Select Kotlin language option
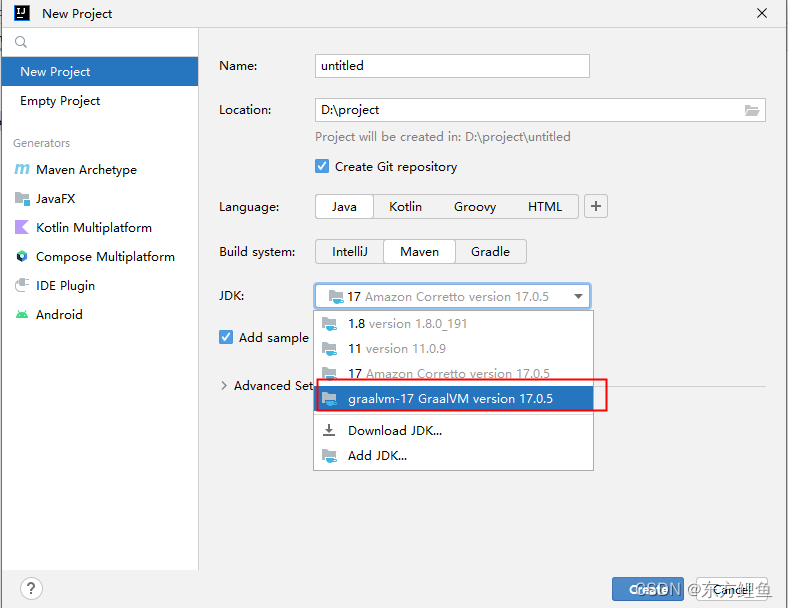 click(405, 207)
